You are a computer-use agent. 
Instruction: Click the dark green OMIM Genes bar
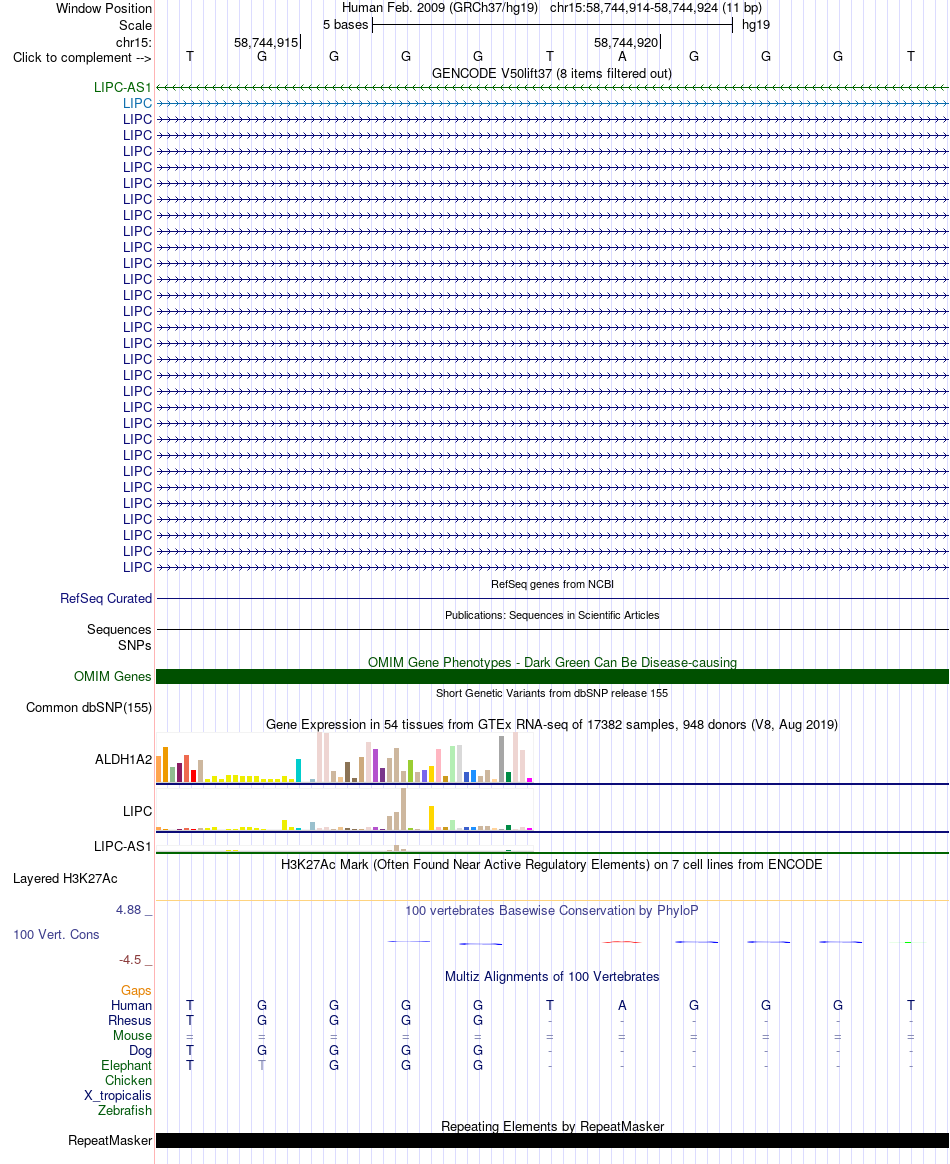(552, 676)
